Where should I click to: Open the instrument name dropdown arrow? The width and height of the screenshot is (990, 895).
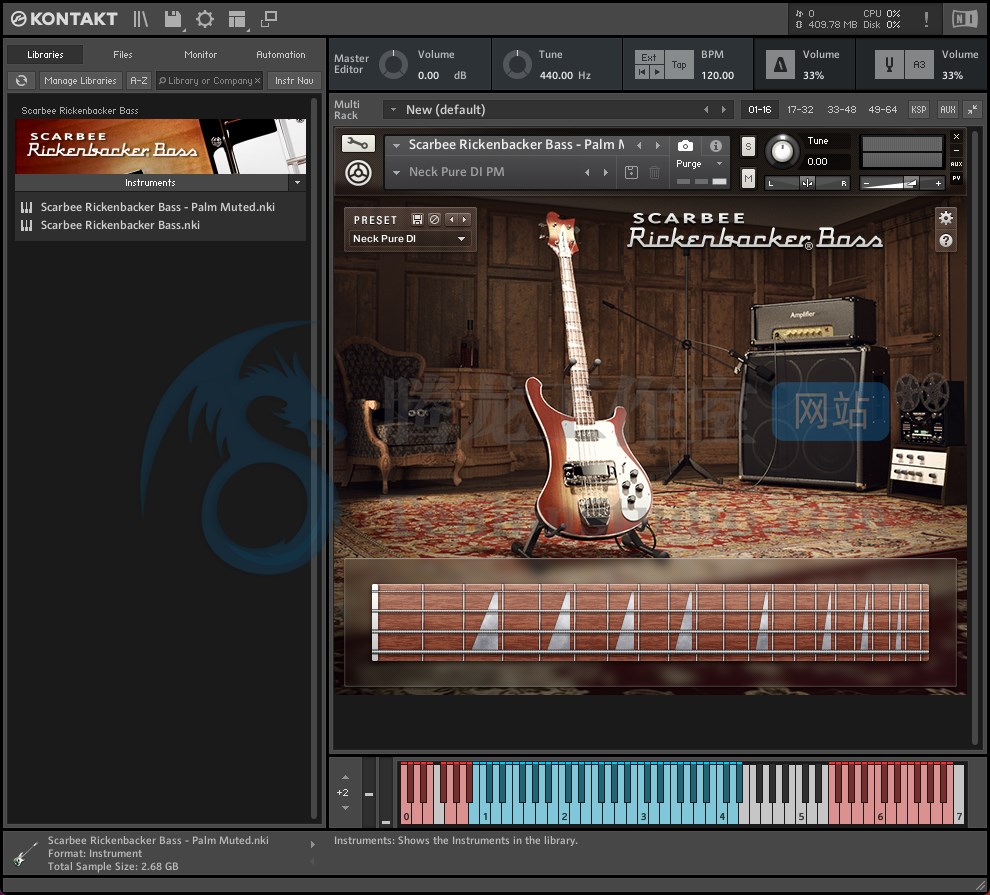397,145
